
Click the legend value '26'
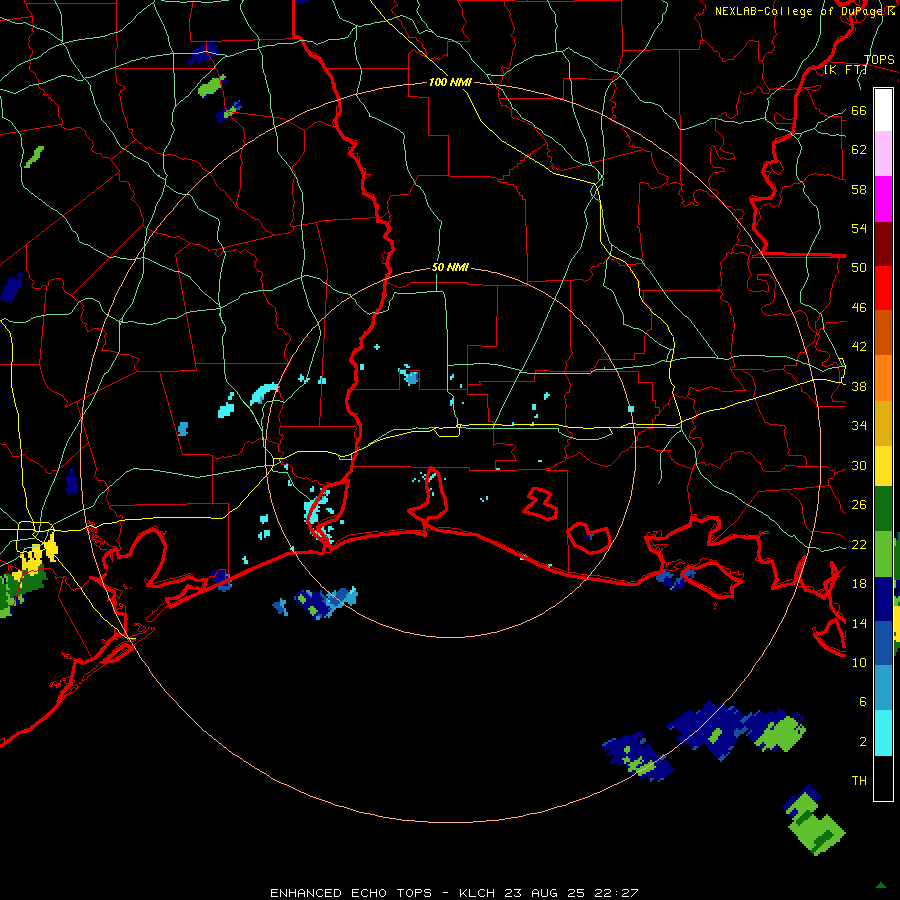(x=859, y=505)
